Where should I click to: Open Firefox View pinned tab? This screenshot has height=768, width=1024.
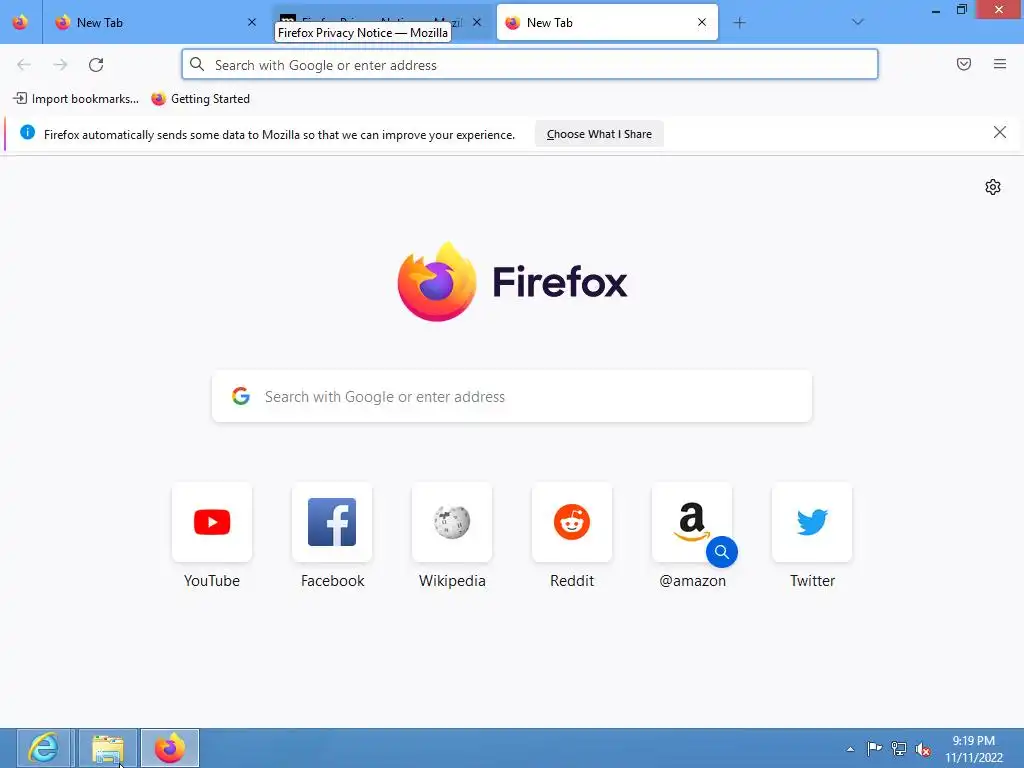[20, 22]
